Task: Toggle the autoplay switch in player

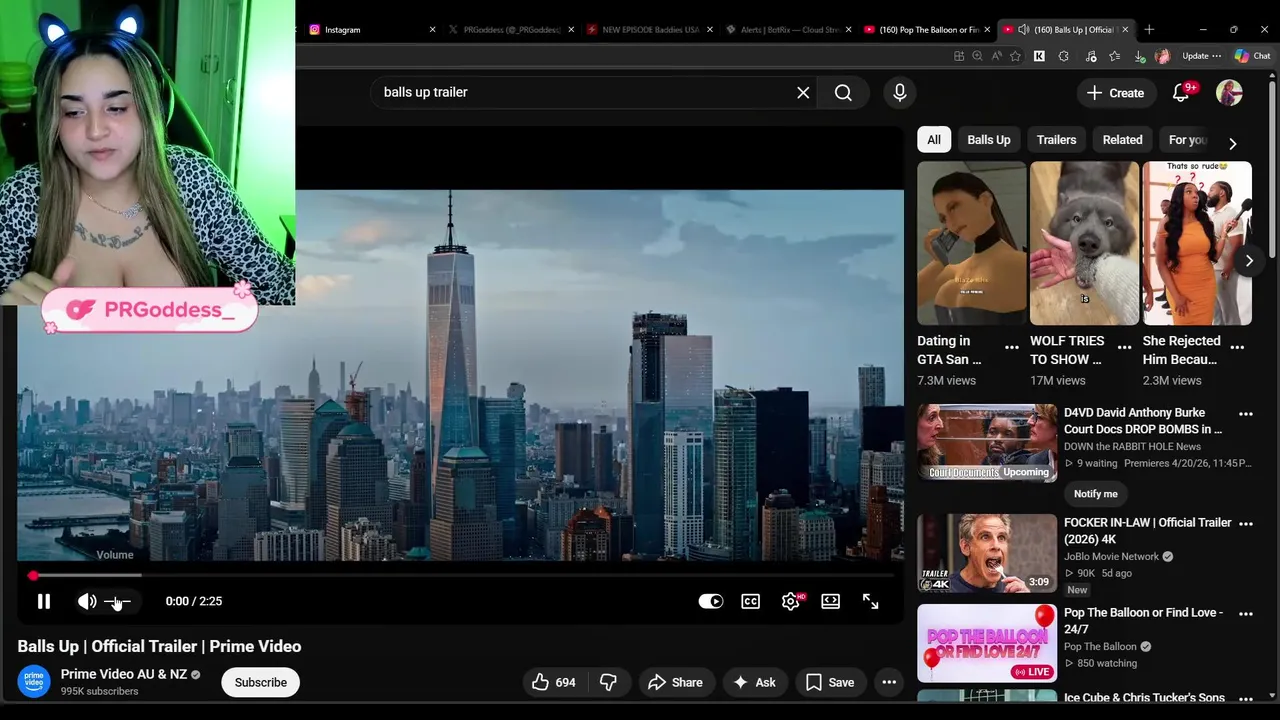Action: (x=710, y=601)
